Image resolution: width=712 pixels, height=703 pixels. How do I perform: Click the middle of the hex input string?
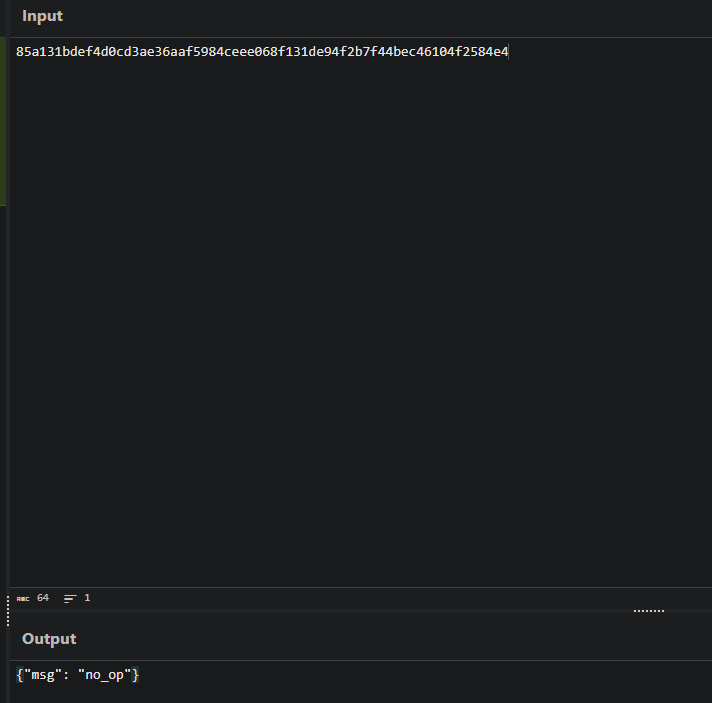[x=262, y=51]
